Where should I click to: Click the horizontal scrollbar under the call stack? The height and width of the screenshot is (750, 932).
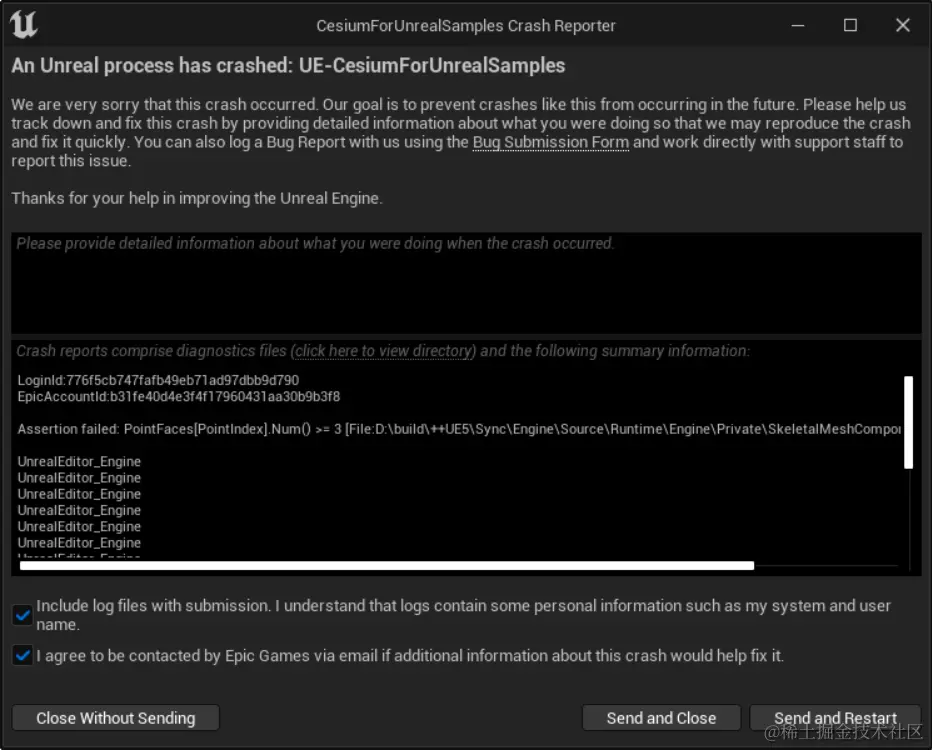[x=386, y=566]
